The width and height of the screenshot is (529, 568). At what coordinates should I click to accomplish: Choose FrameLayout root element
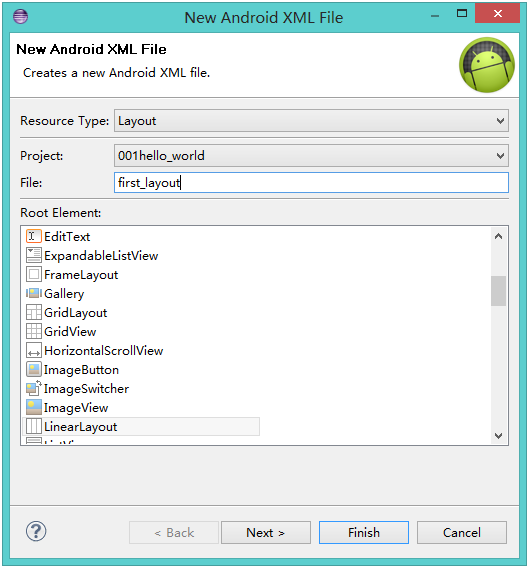tap(81, 275)
